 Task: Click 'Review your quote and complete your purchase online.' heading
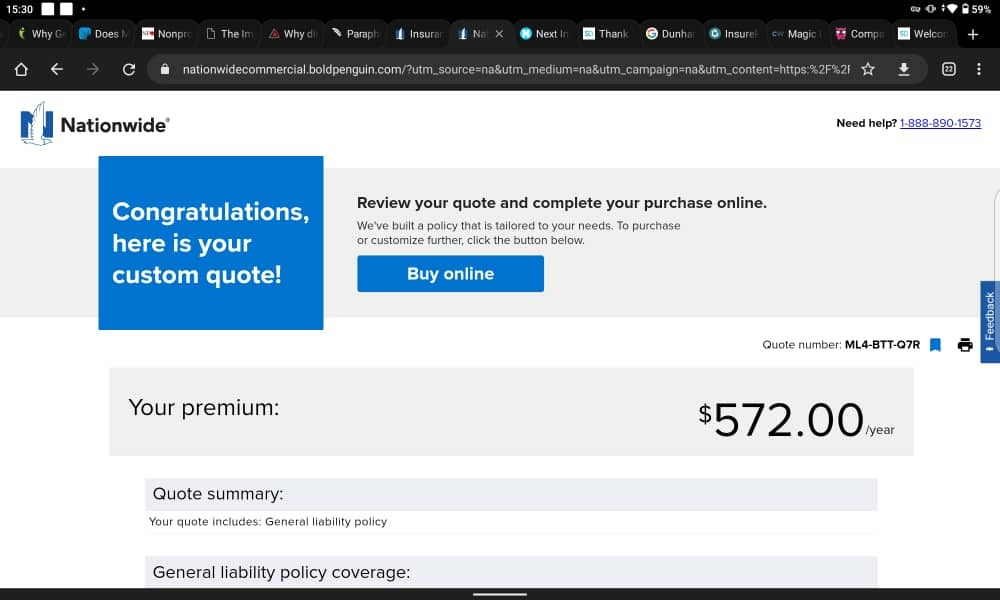[562, 203]
